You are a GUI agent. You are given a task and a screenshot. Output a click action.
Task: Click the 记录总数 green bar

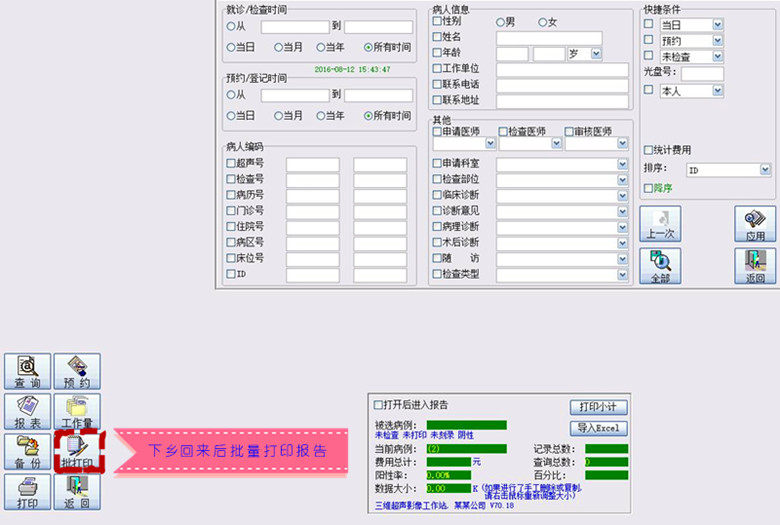pos(606,448)
